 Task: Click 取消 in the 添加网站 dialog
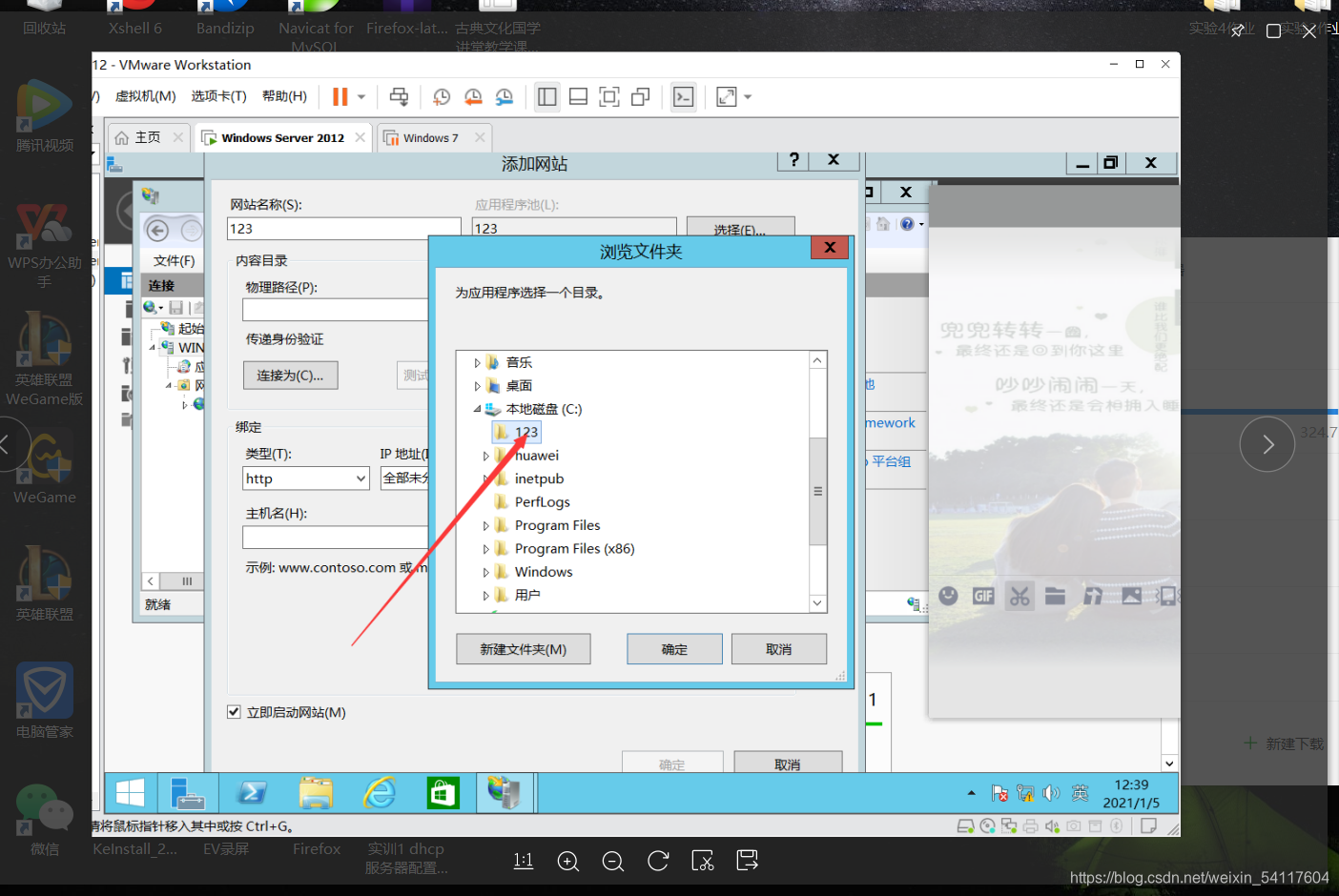pyautogui.click(x=787, y=764)
